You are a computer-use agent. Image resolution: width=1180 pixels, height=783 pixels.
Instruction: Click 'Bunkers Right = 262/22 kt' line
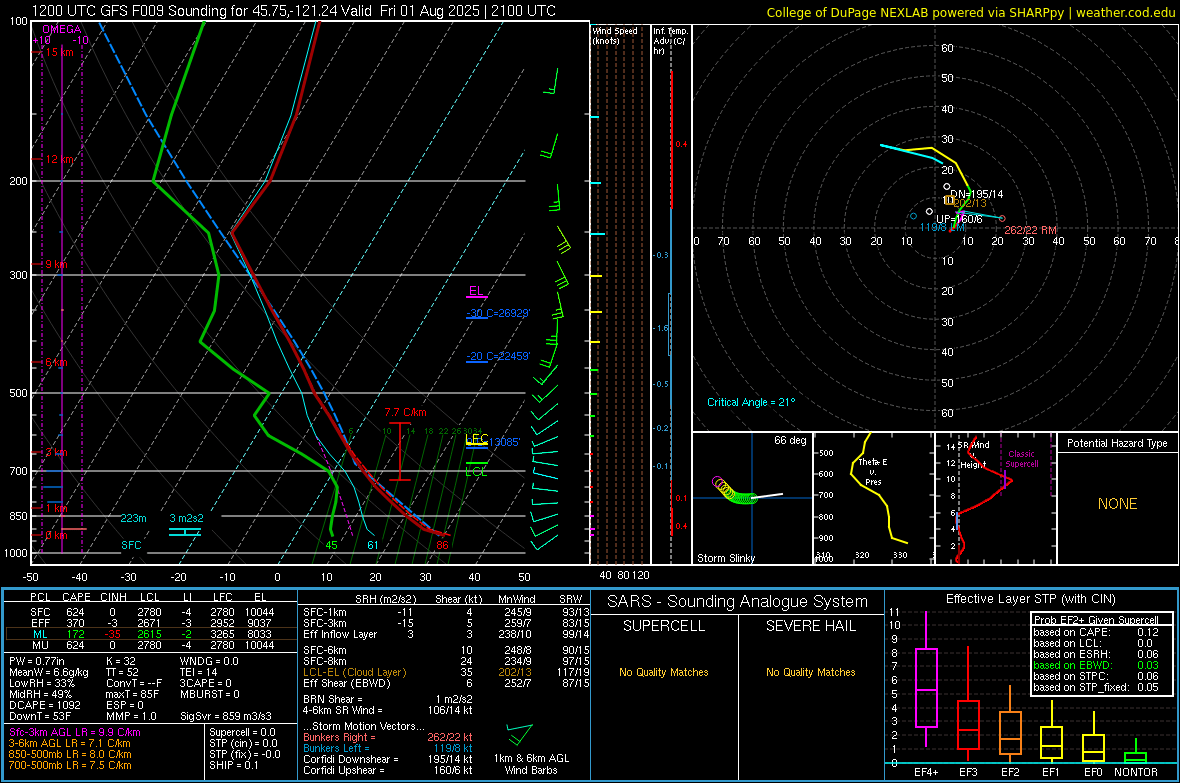(x=388, y=737)
